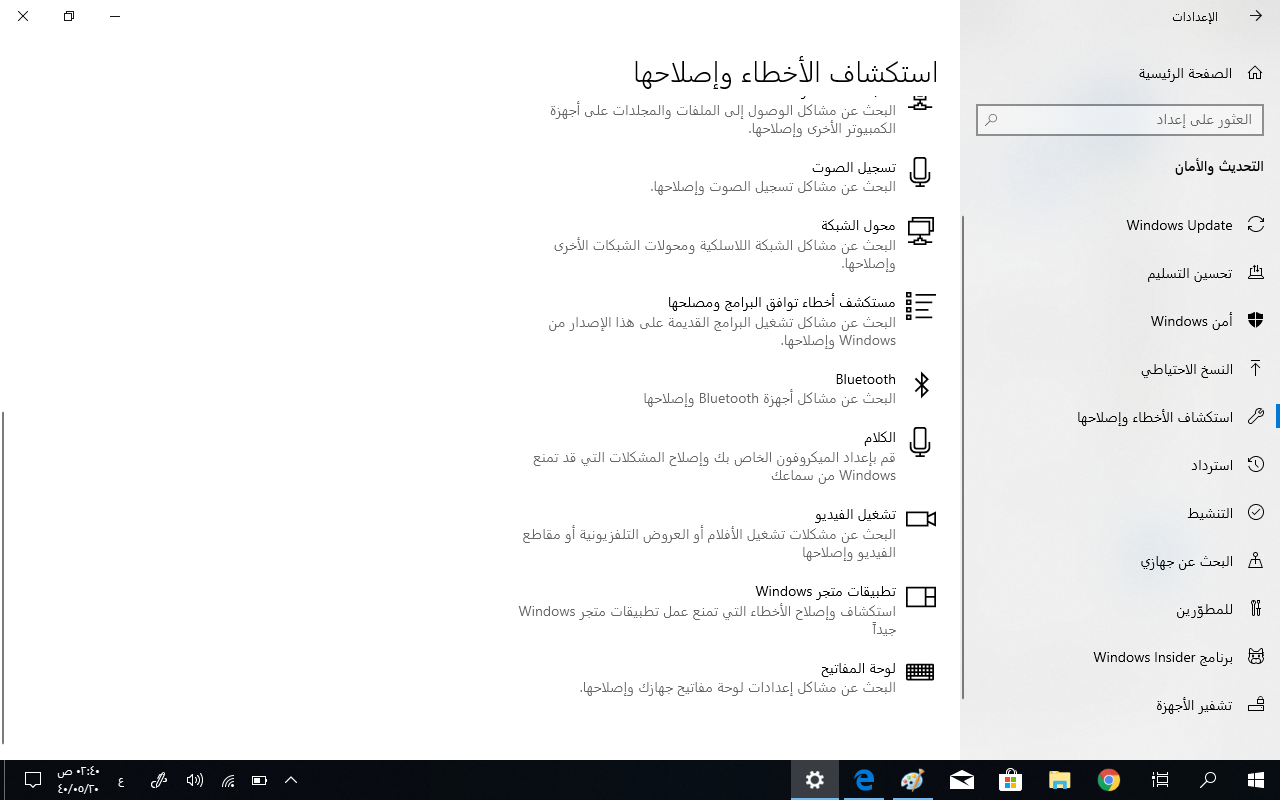Launch Google Chrome from taskbar
The height and width of the screenshot is (800, 1280).
[x=1108, y=780]
